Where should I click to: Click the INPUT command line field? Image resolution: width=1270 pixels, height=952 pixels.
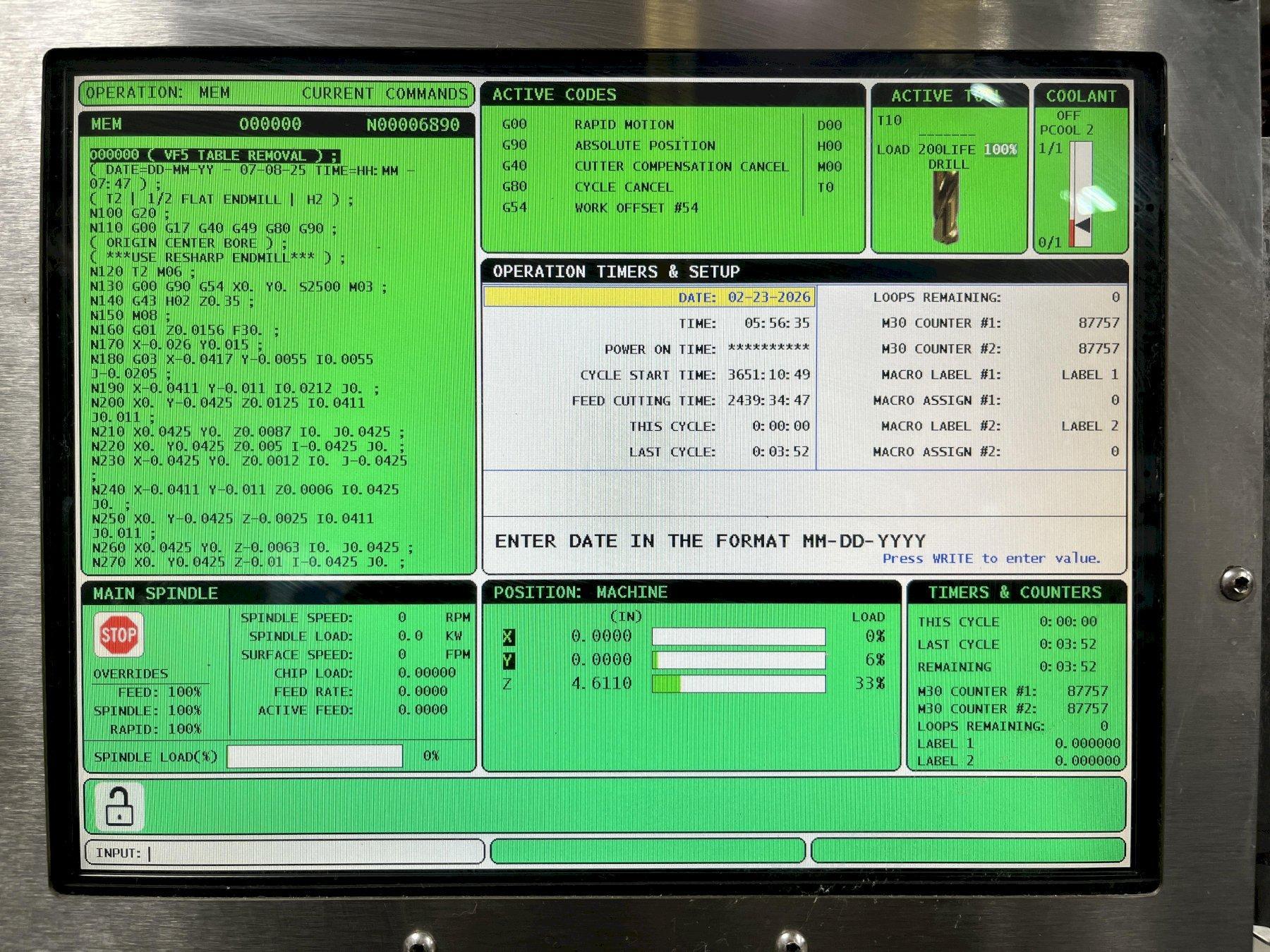[284, 853]
